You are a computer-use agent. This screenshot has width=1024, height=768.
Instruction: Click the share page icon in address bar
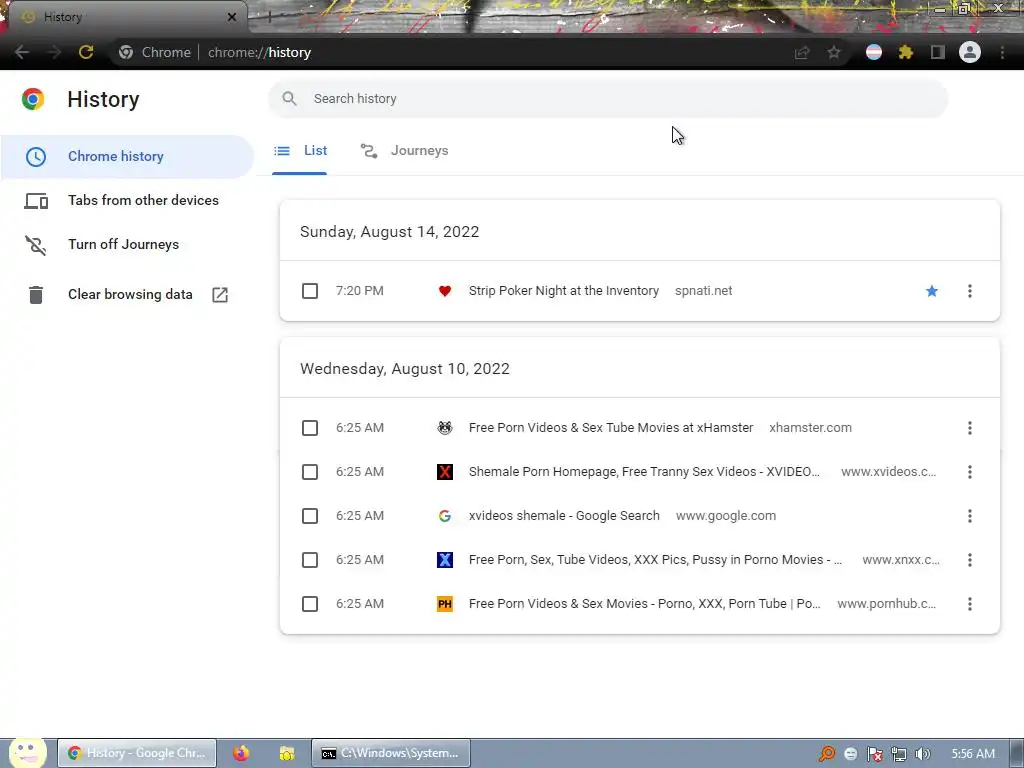[802, 52]
